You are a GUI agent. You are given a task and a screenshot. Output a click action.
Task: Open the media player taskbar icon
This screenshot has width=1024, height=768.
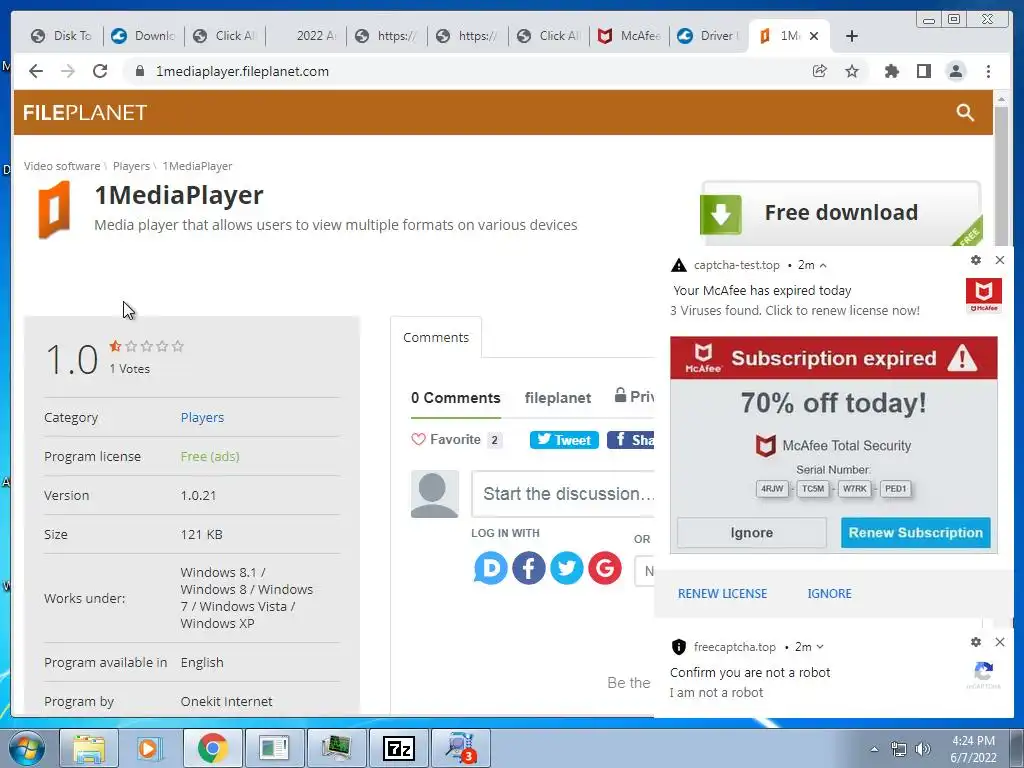click(150, 748)
